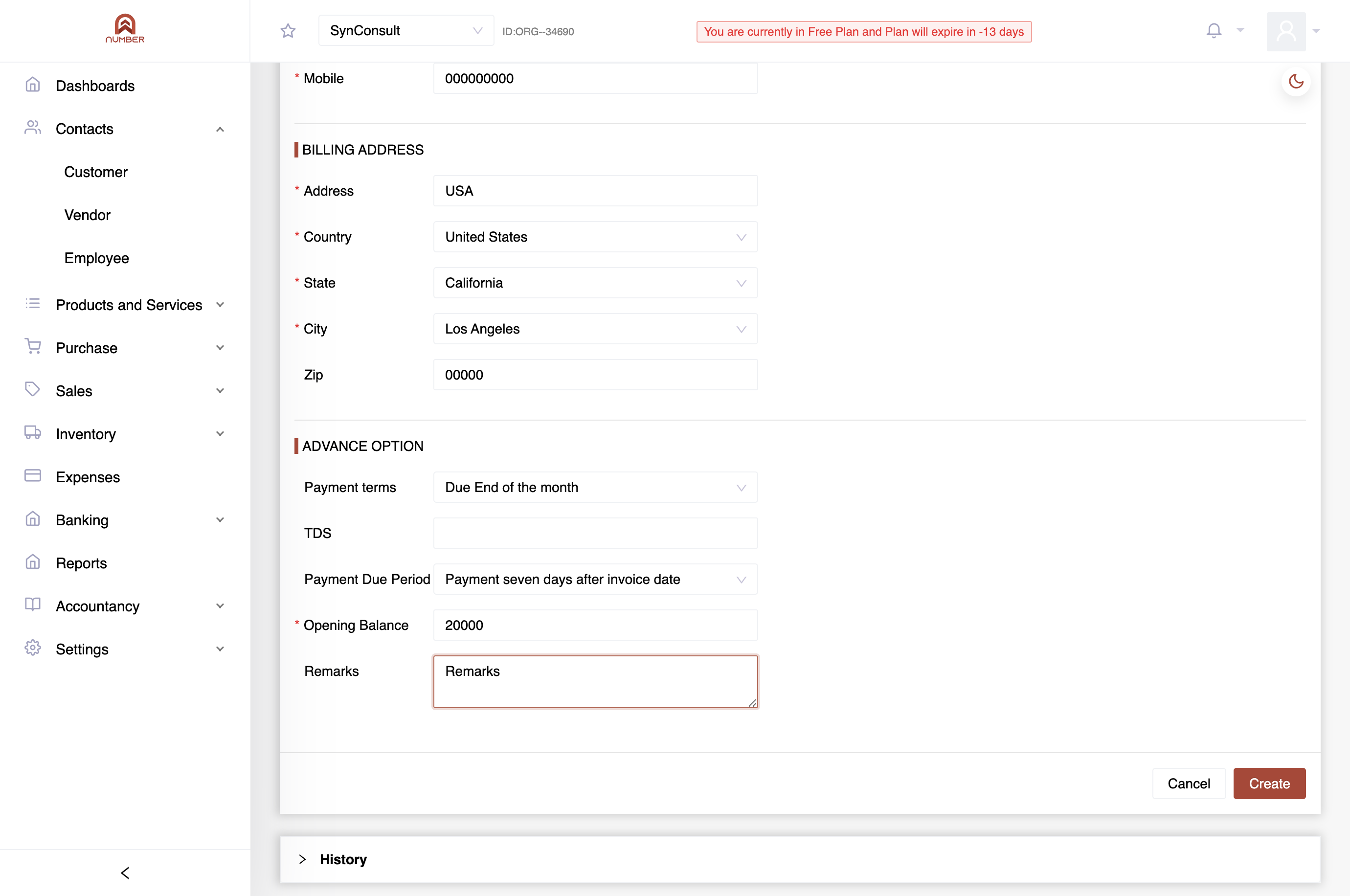Image resolution: width=1350 pixels, height=896 pixels.
Task: Expand the Inventory menu chevron
Action: tap(220, 434)
